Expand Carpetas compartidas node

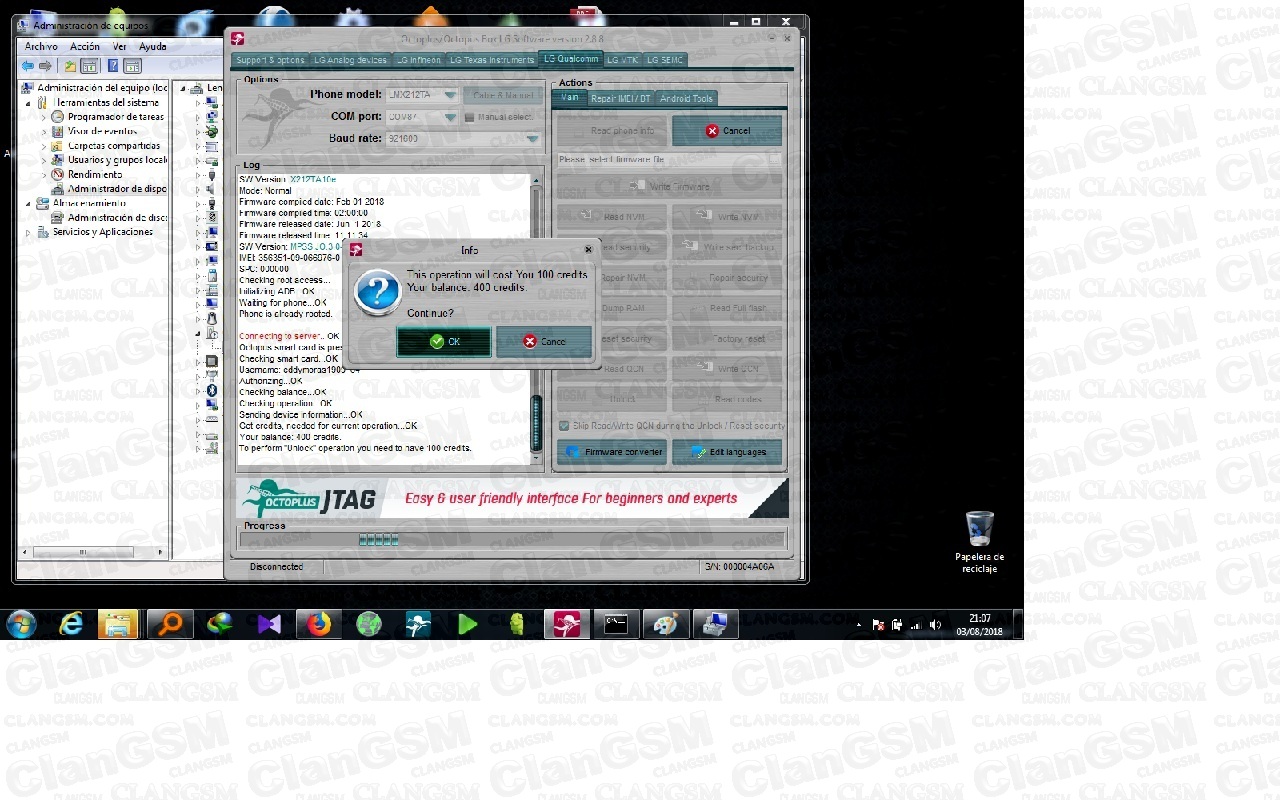[44, 146]
